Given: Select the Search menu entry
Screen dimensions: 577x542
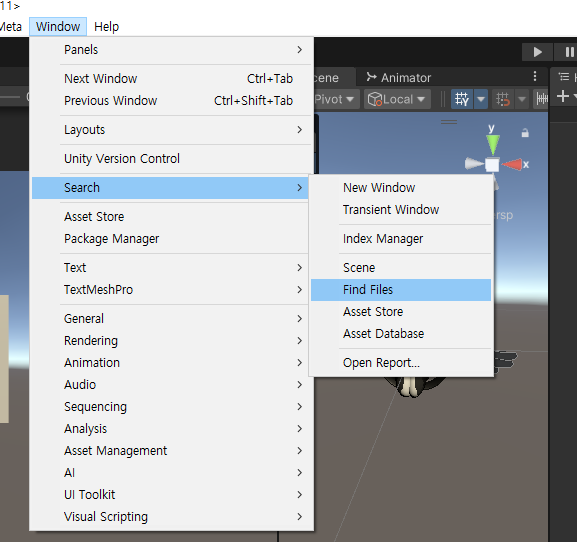Looking at the screenshot, I should [170, 188].
